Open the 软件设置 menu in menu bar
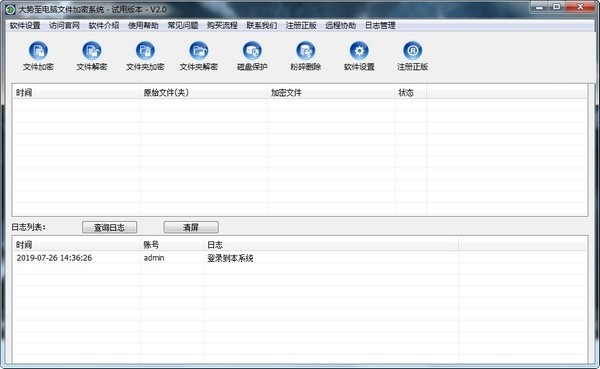This screenshot has height=369, width=600. click(x=25, y=26)
